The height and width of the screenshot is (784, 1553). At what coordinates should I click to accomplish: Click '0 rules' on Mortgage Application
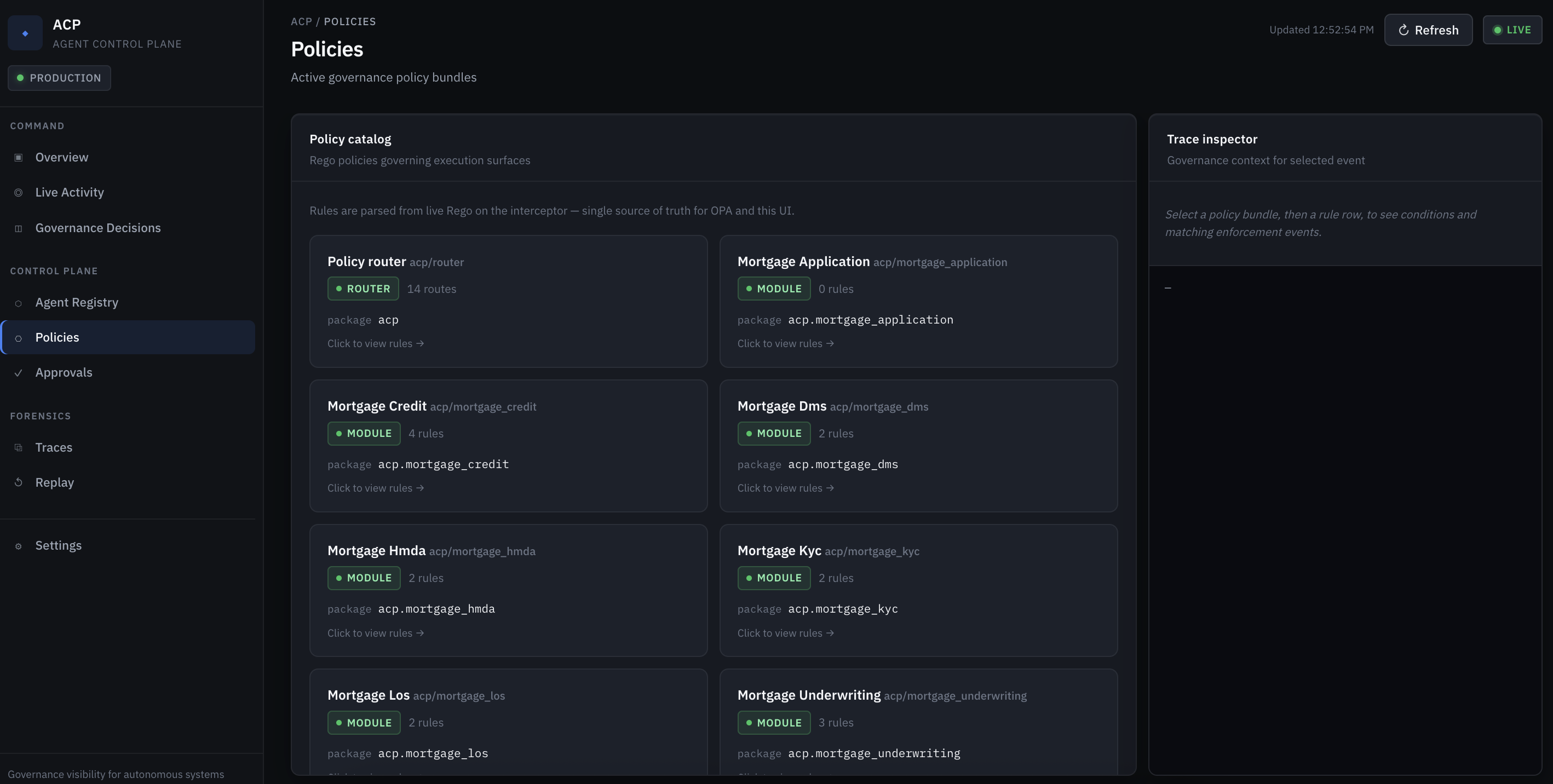(x=836, y=289)
